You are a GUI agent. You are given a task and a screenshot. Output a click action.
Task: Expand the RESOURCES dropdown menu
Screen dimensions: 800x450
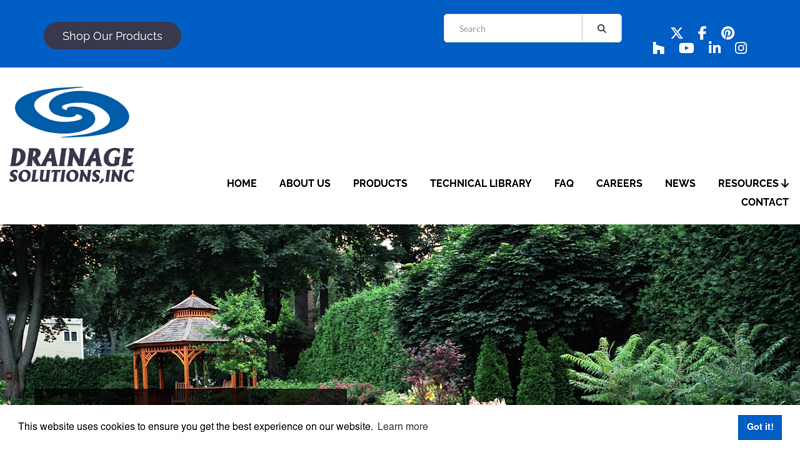click(753, 183)
